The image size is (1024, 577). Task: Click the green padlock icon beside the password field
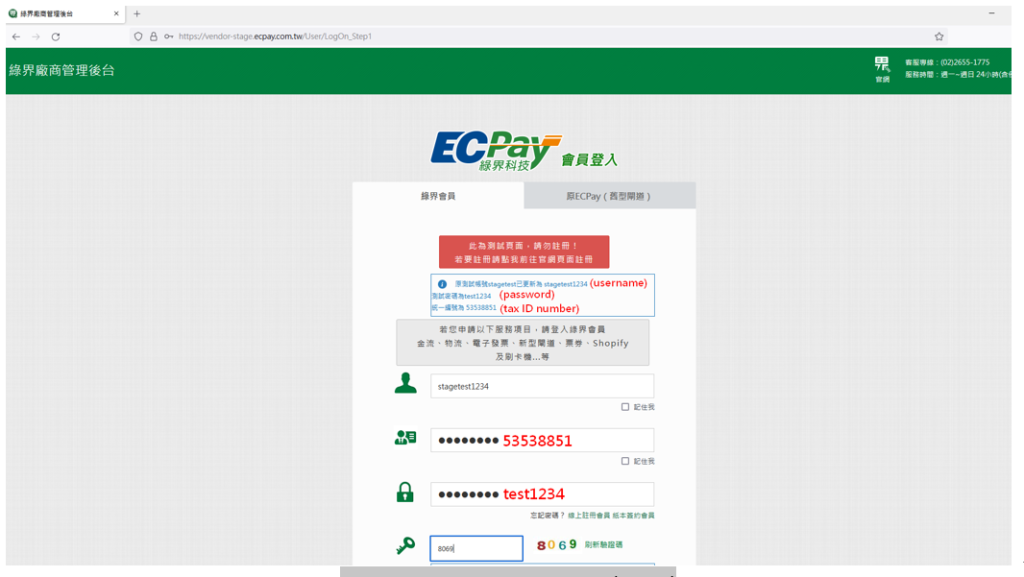[405, 493]
